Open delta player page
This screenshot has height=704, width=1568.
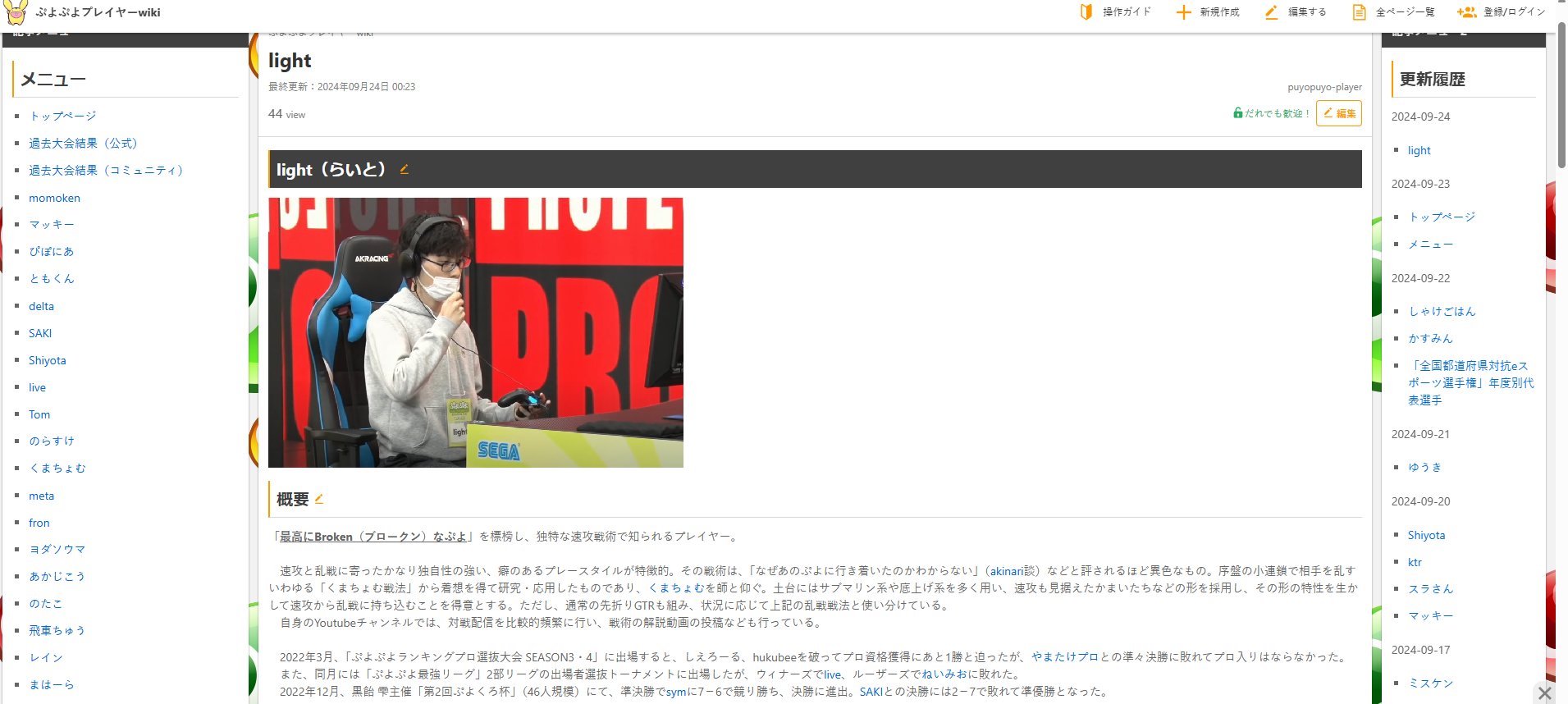click(41, 306)
